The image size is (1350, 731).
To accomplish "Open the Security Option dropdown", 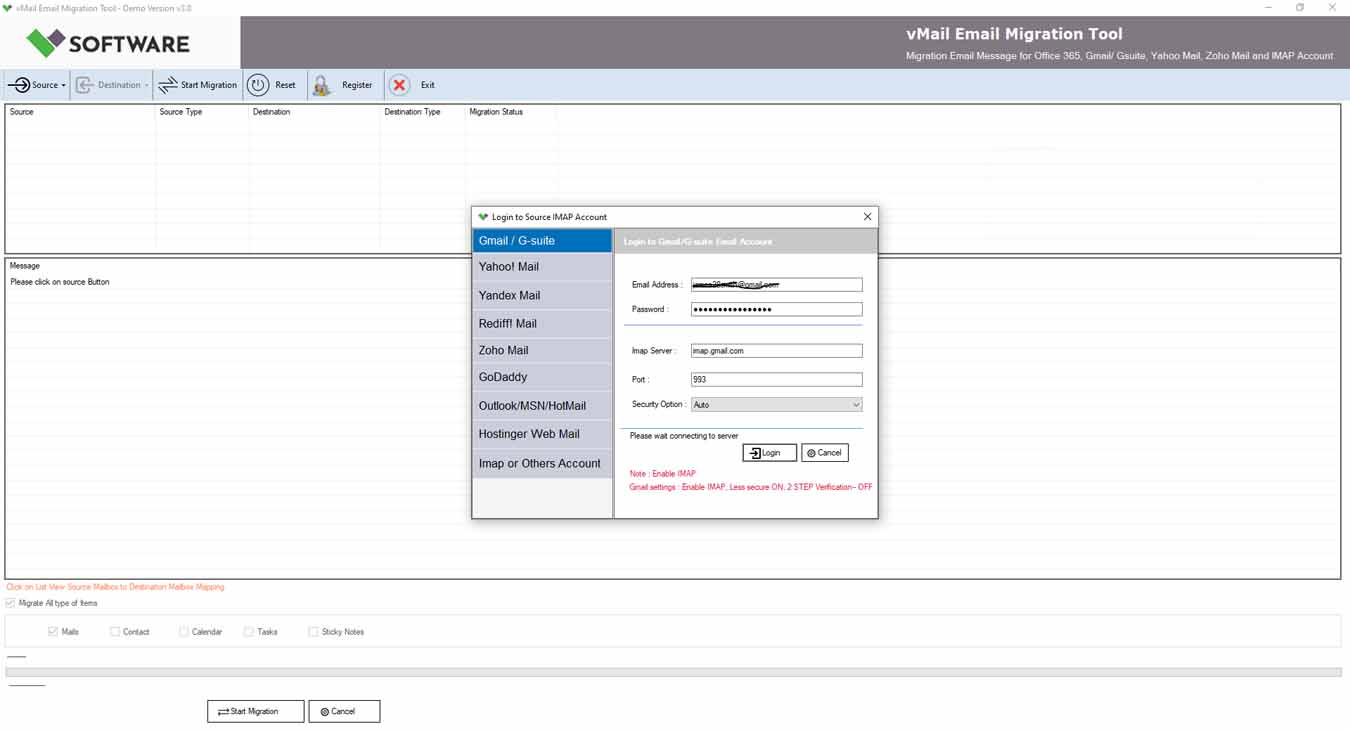I will pyautogui.click(x=776, y=405).
